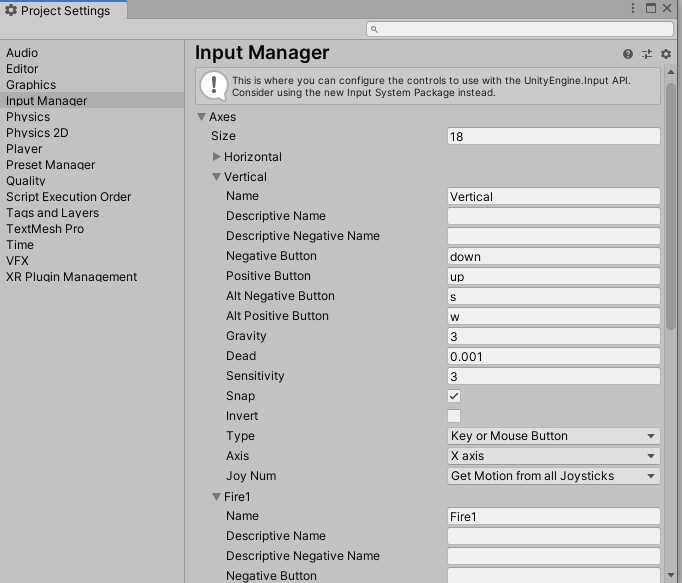Open the Input Manager gear options menu

click(666, 54)
